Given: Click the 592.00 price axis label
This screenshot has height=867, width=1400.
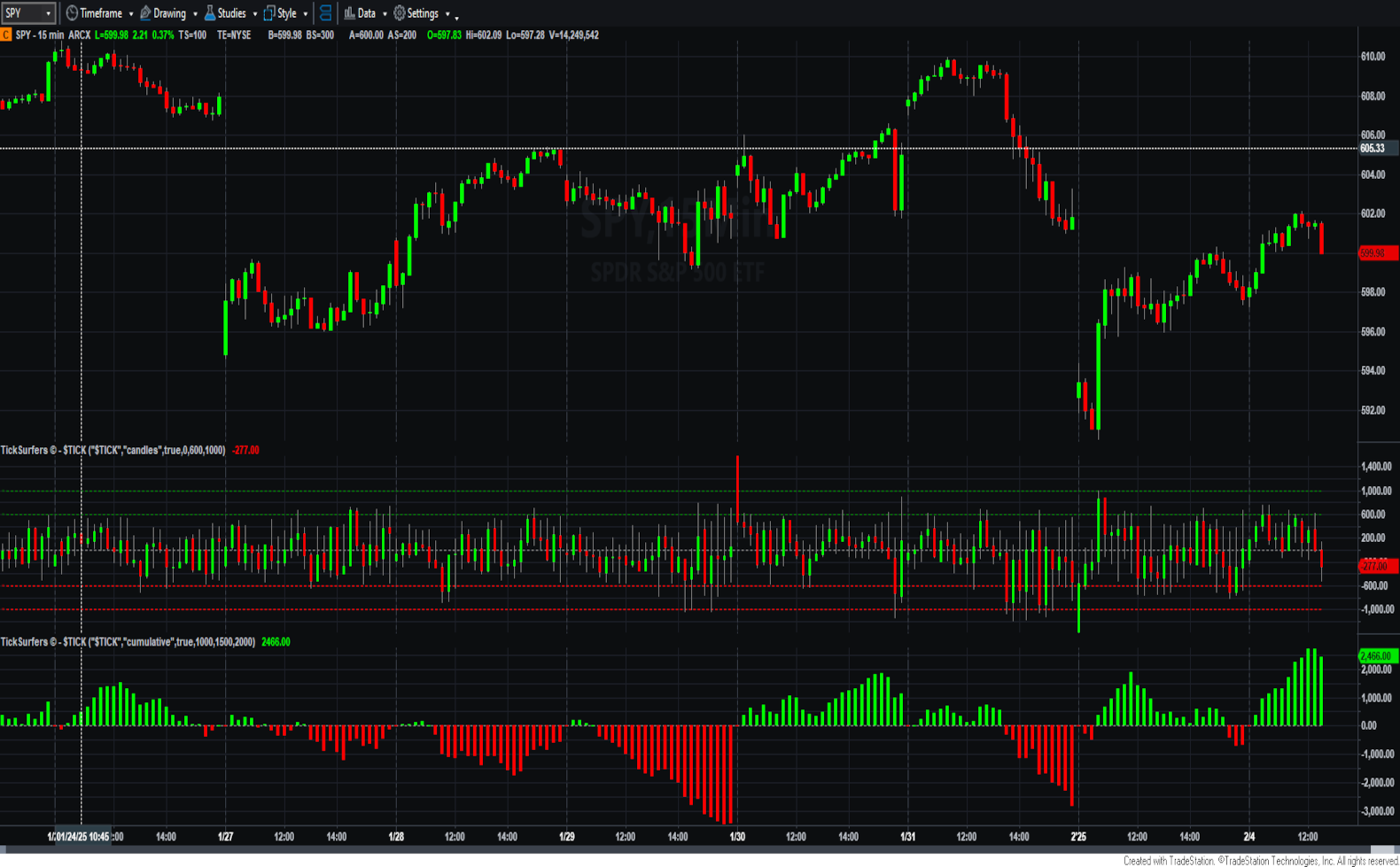Looking at the screenshot, I should tap(1373, 410).
